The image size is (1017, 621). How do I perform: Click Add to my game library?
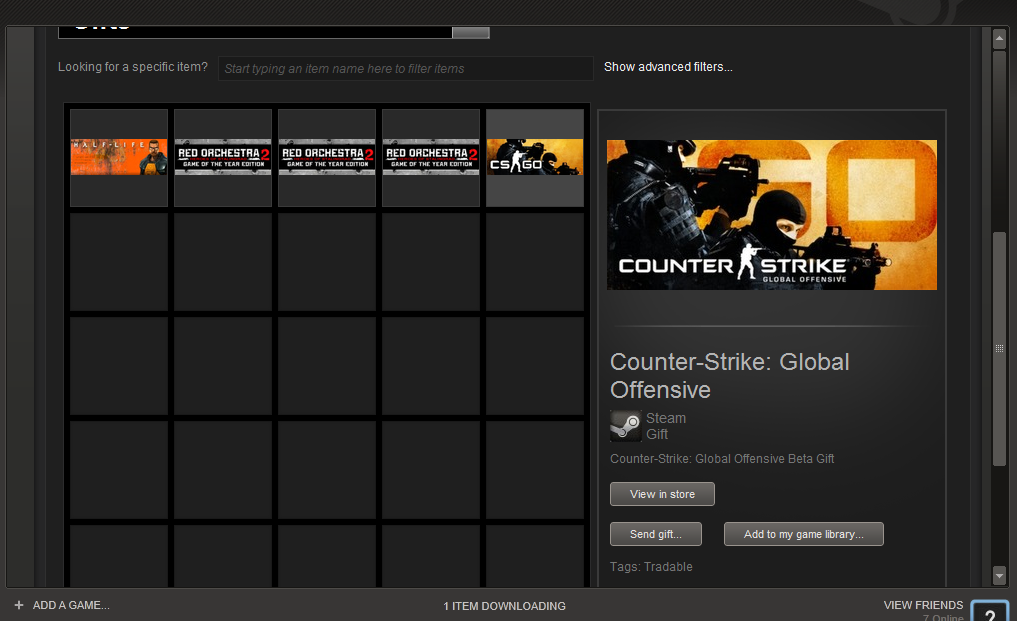[804, 534]
